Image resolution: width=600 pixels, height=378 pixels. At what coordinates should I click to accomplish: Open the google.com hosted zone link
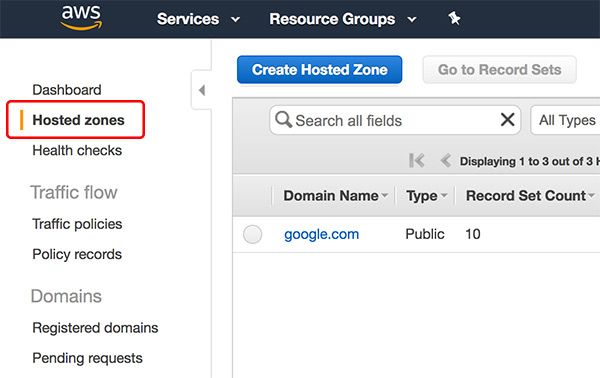(x=321, y=234)
